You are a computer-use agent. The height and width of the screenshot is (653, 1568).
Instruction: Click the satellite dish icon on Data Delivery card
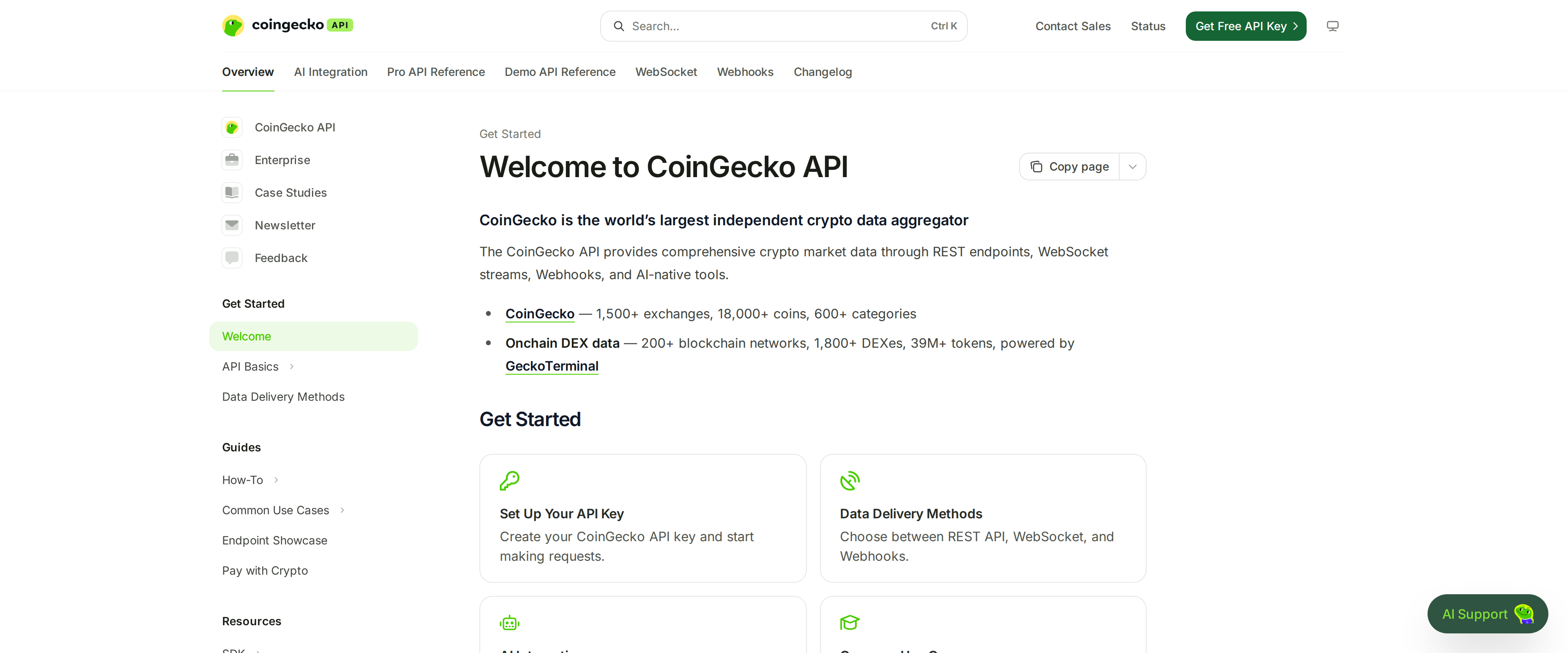tap(850, 481)
